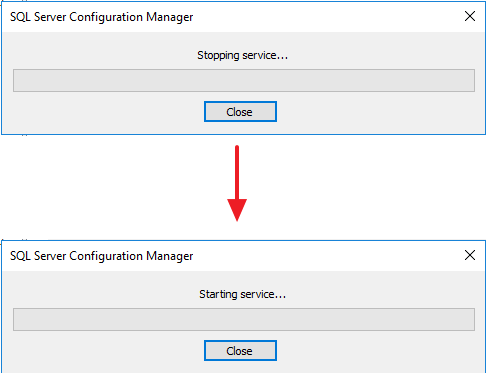
Task: Click the 'Starting service...' status text
Action: (242, 294)
